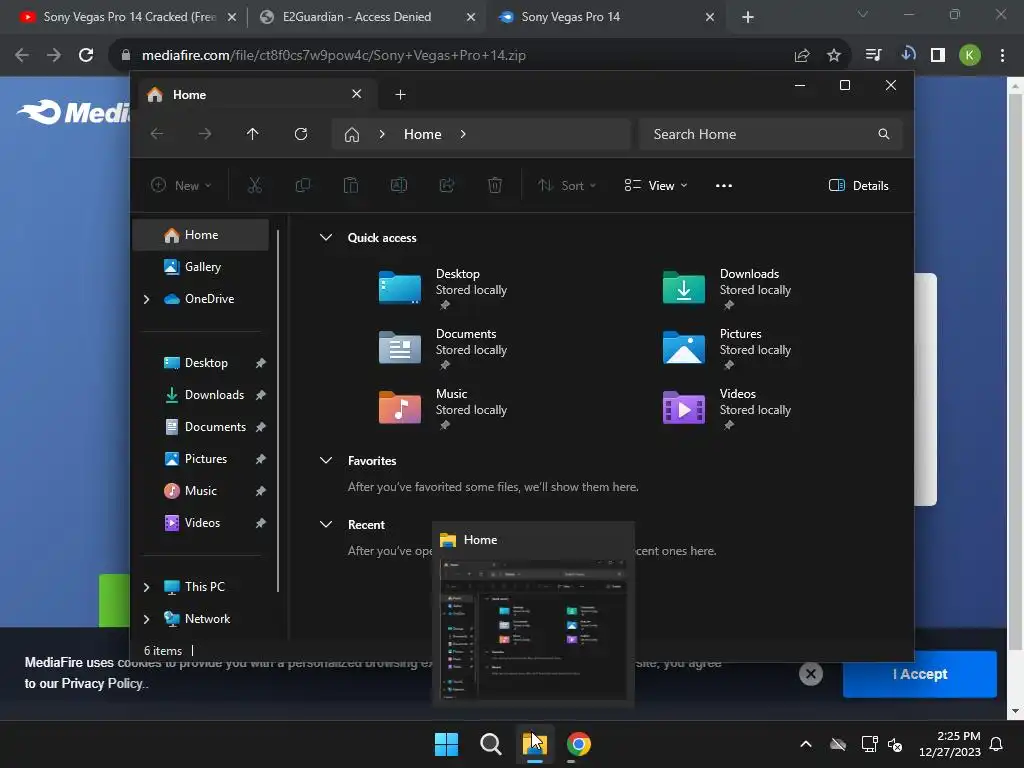This screenshot has height=768, width=1024.
Task: Reload the Chrome page
Action: click(86, 56)
